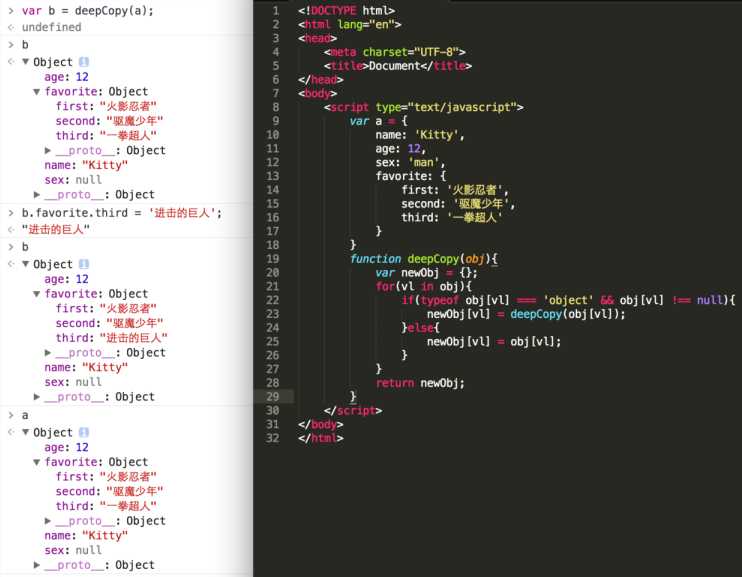Click the <title>Document</title> line
Screen dimensions: 742x577
click(x=398, y=65)
